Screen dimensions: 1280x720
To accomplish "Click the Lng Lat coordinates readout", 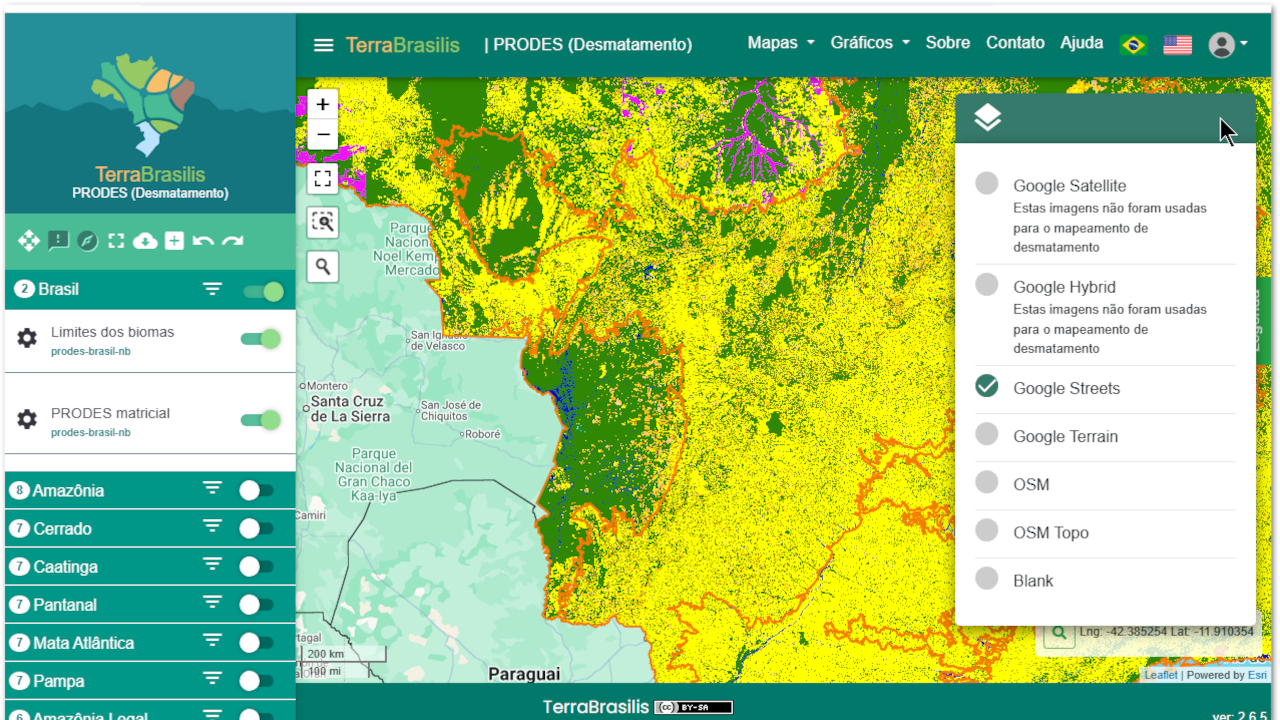I will tap(1167, 632).
